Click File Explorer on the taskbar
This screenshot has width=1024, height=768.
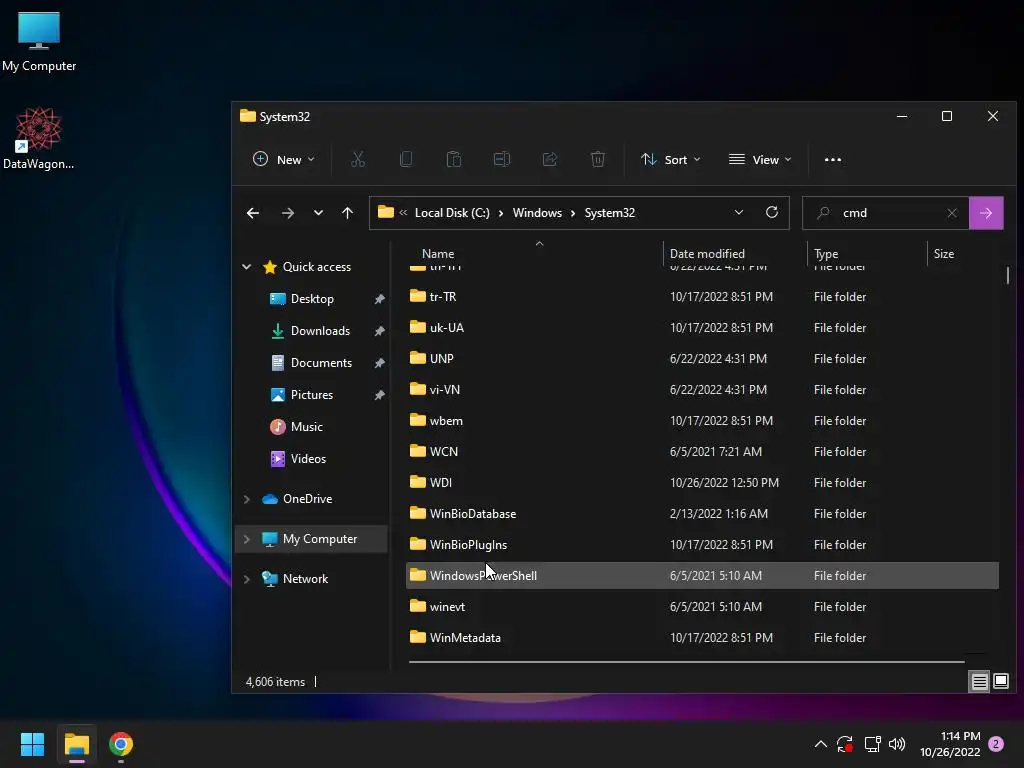click(x=76, y=744)
